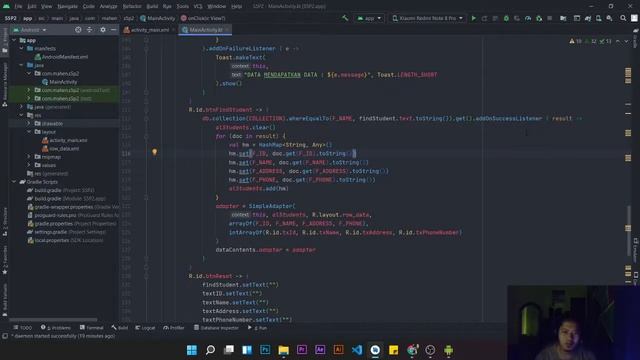
Task: Hide the Project panel with minus icon
Action: [113, 30]
